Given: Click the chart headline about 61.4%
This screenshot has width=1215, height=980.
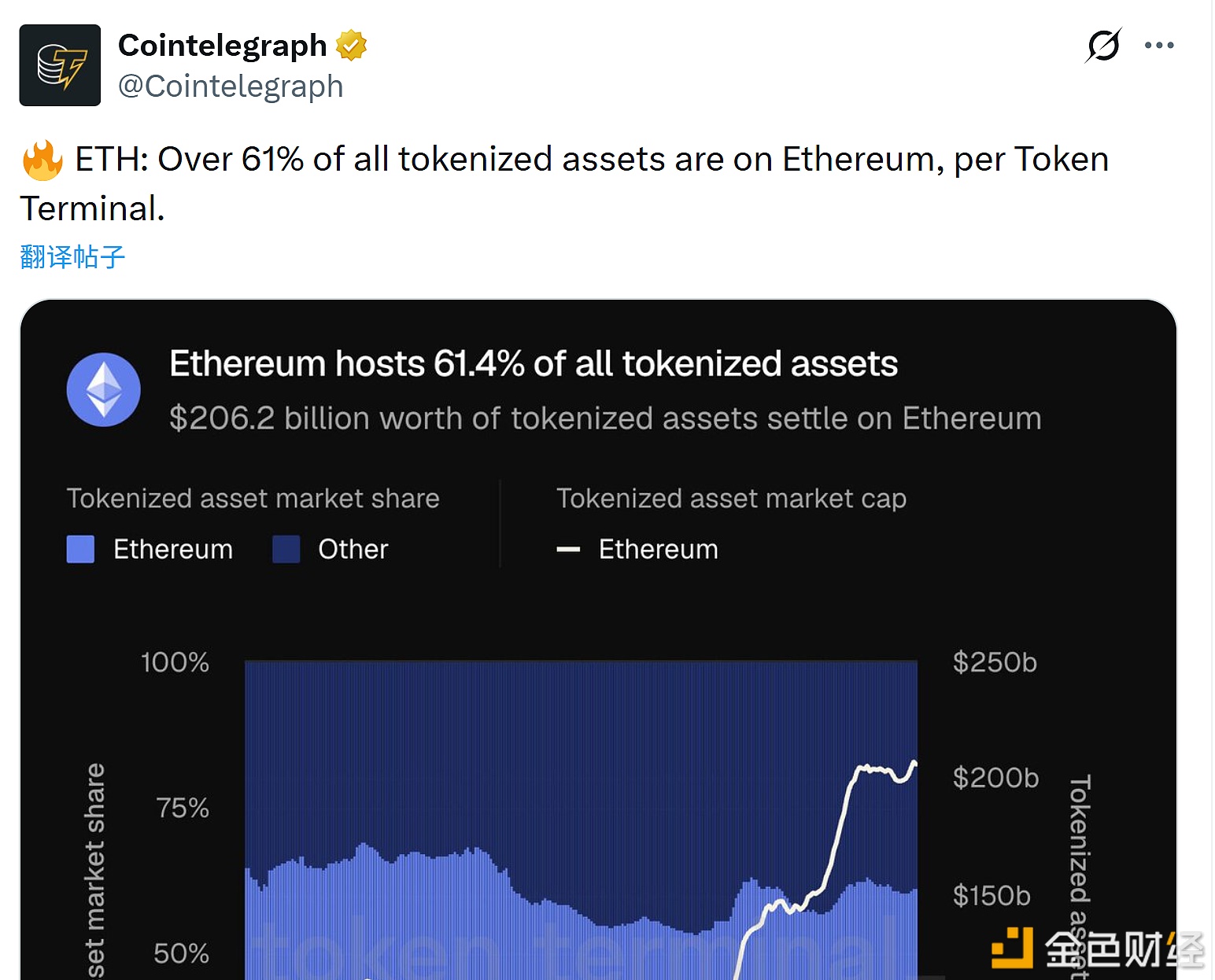Looking at the screenshot, I should (534, 364).
